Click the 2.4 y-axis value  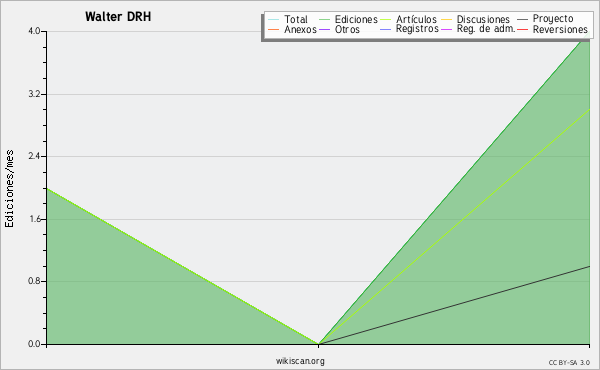coord(34,156)
